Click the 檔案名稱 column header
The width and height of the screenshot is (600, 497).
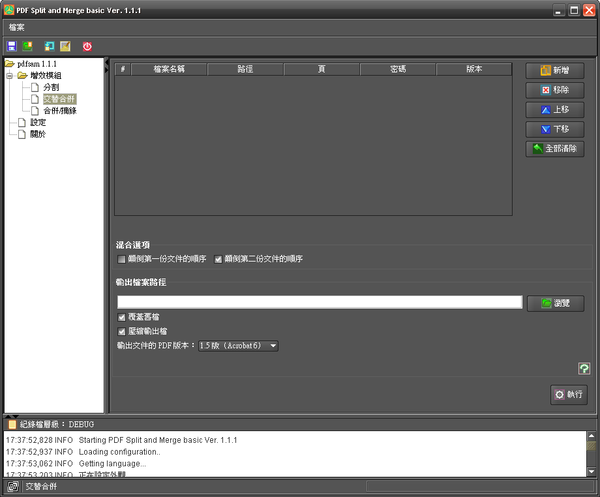pos(169,69)
